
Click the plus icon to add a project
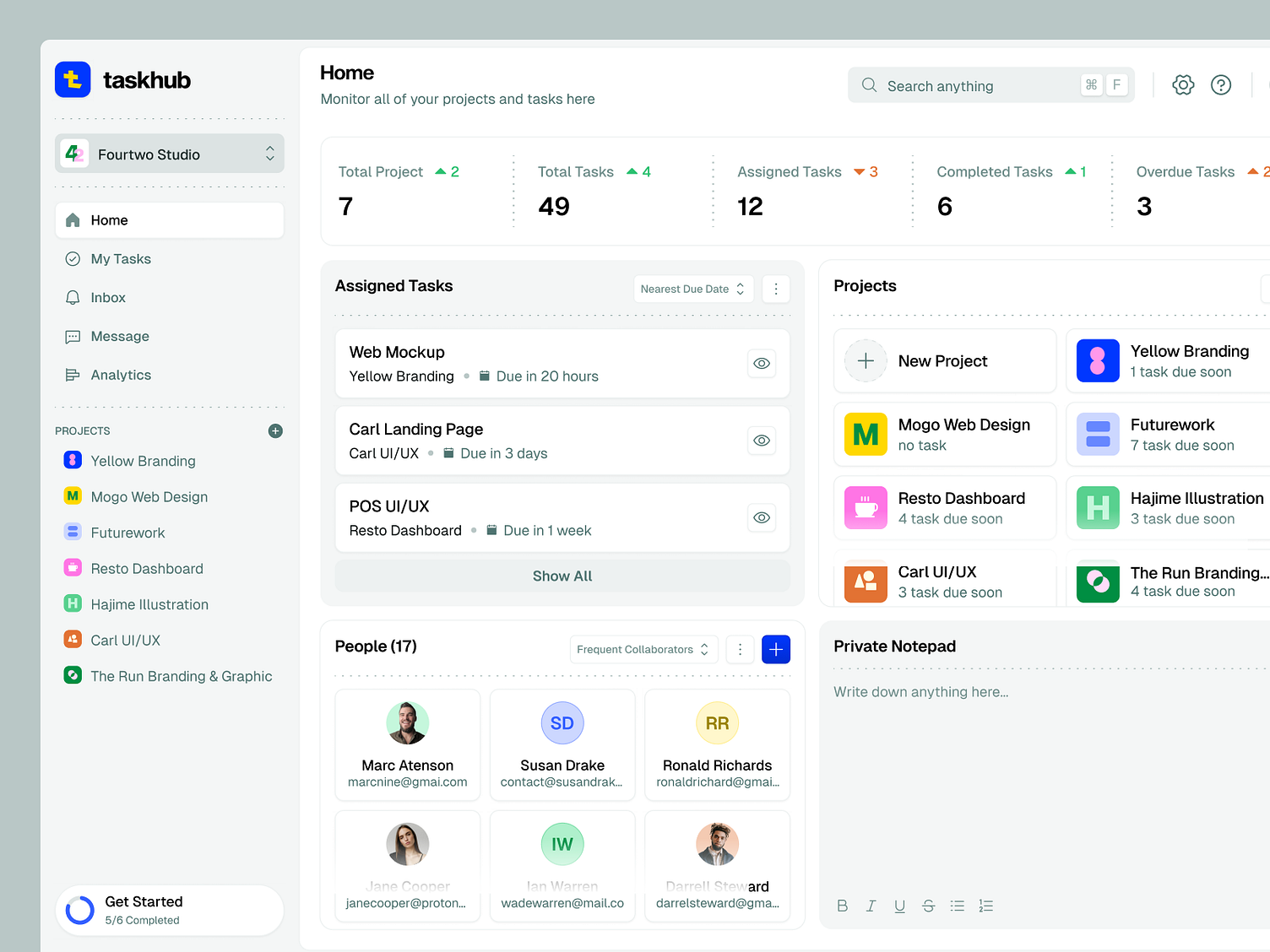coord(275,430)
